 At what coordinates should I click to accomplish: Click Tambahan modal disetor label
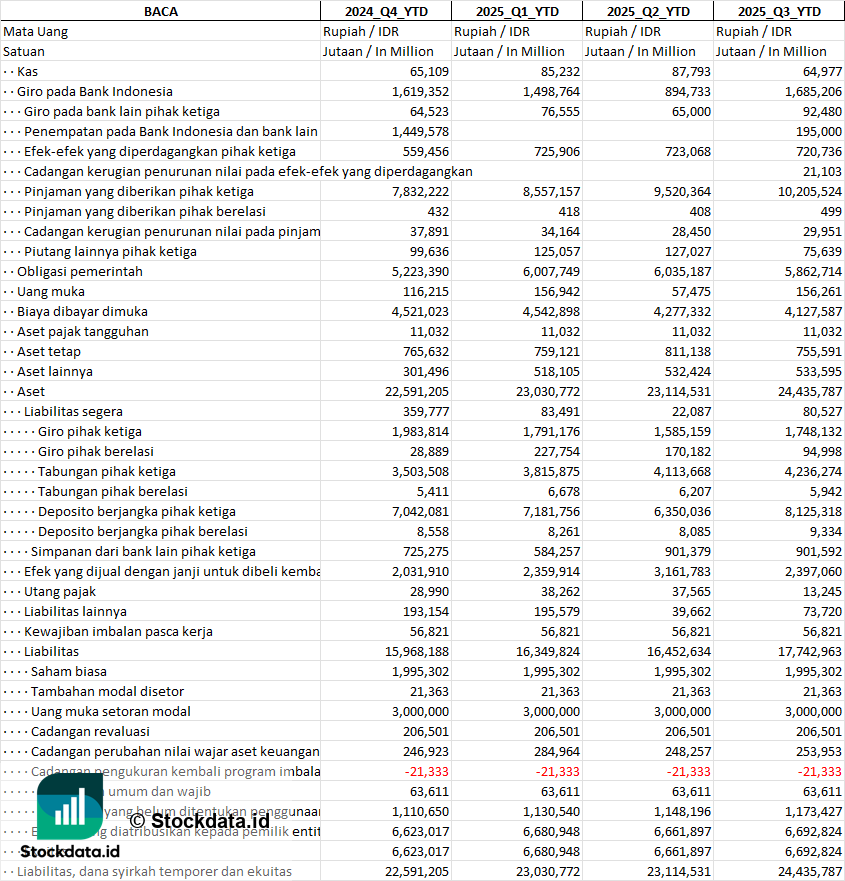107,692
